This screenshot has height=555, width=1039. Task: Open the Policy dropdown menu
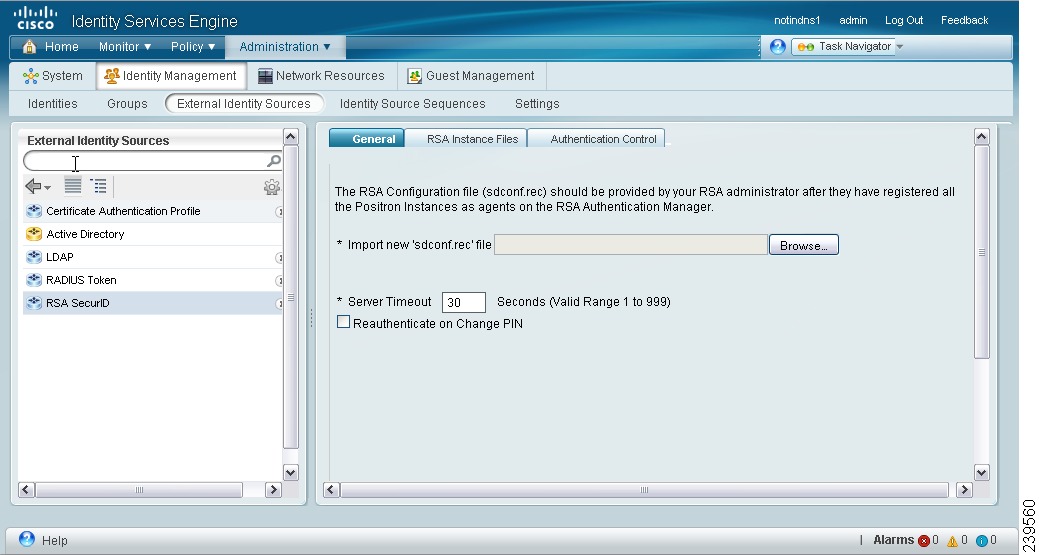tap(193, 46)
